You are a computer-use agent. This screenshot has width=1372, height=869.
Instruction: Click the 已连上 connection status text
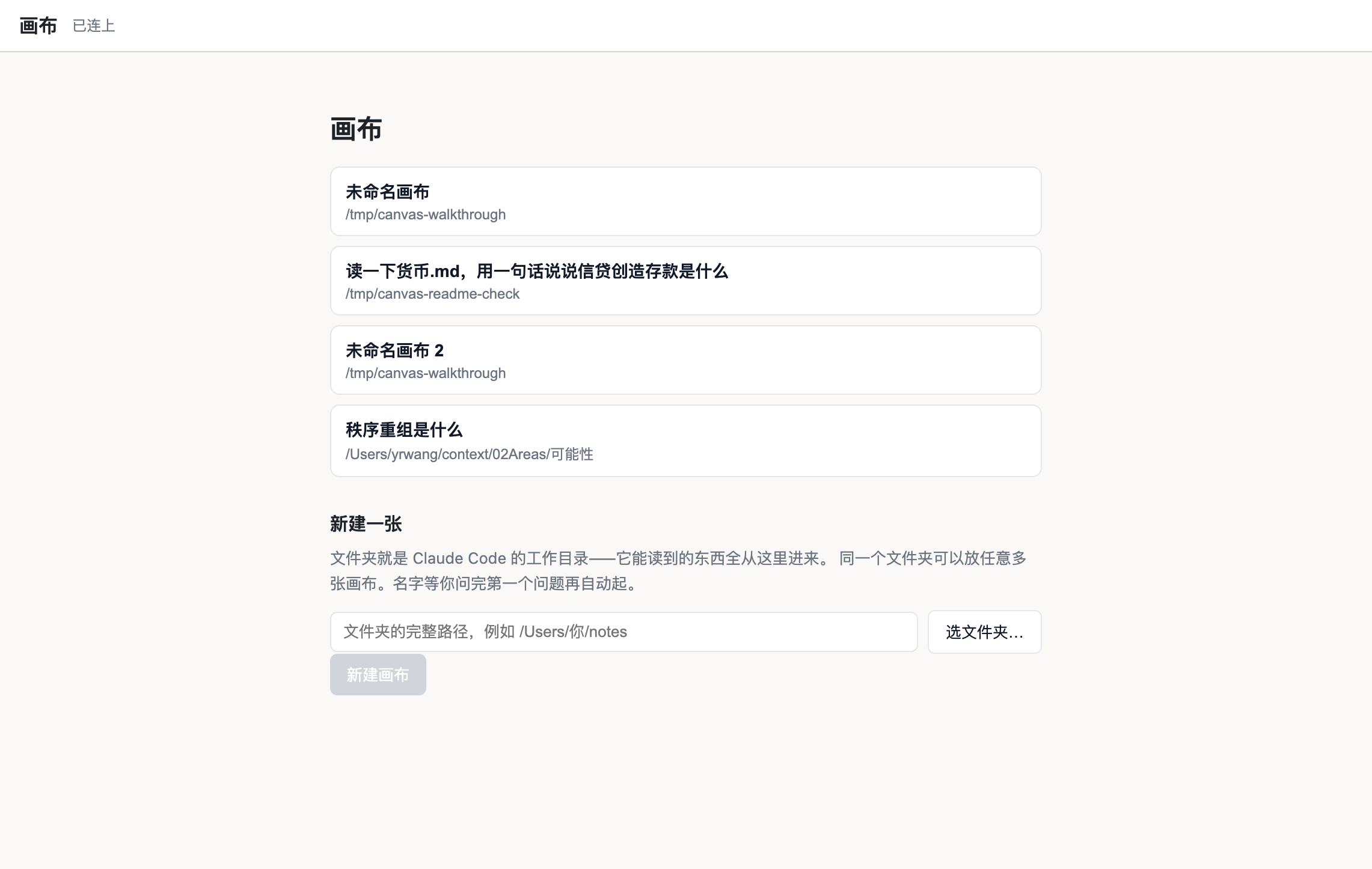pos(94,26)
